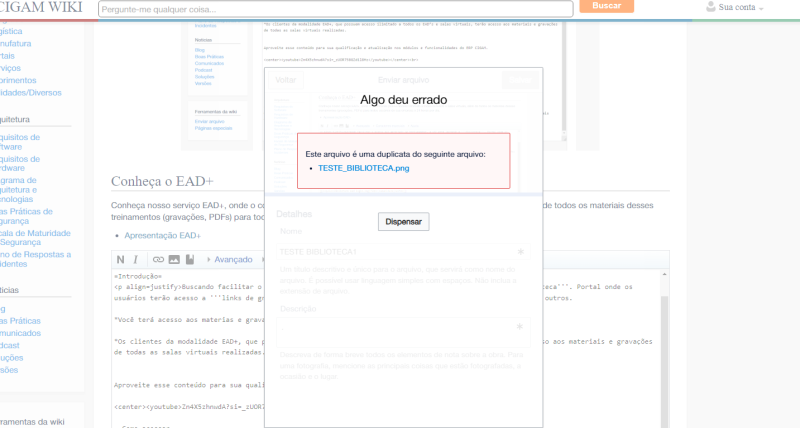Insert a hyperlink via chain icon
The width and height of the screenshot is (800, 428).
pyautogui.click(x=158, y=260)
